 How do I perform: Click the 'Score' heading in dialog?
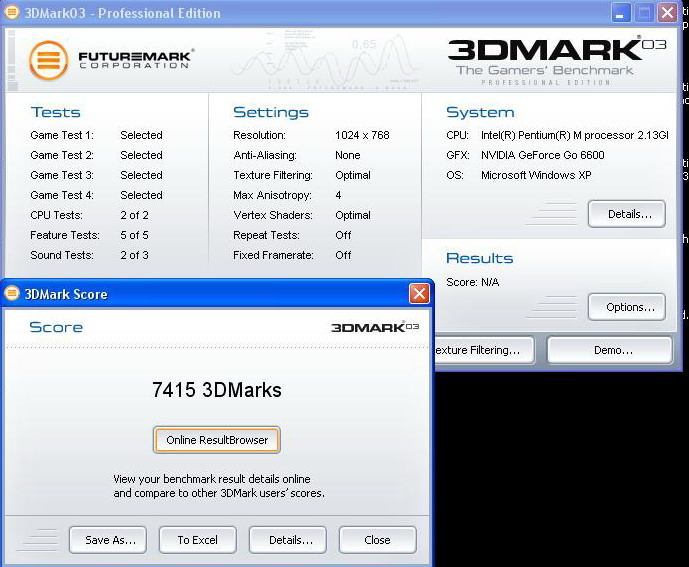coord(56,327)
